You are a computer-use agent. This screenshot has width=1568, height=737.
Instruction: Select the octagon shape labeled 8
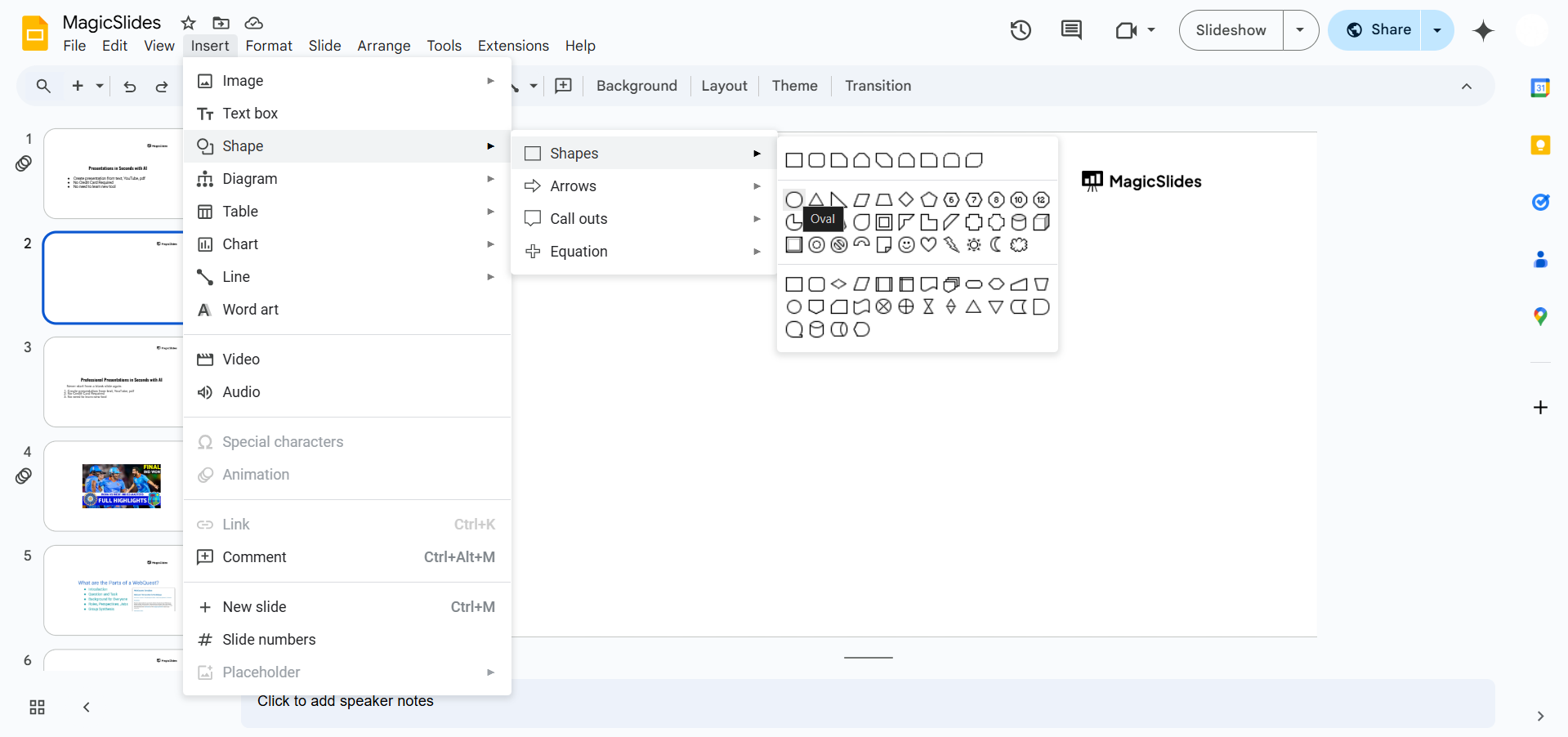[996, 200]
